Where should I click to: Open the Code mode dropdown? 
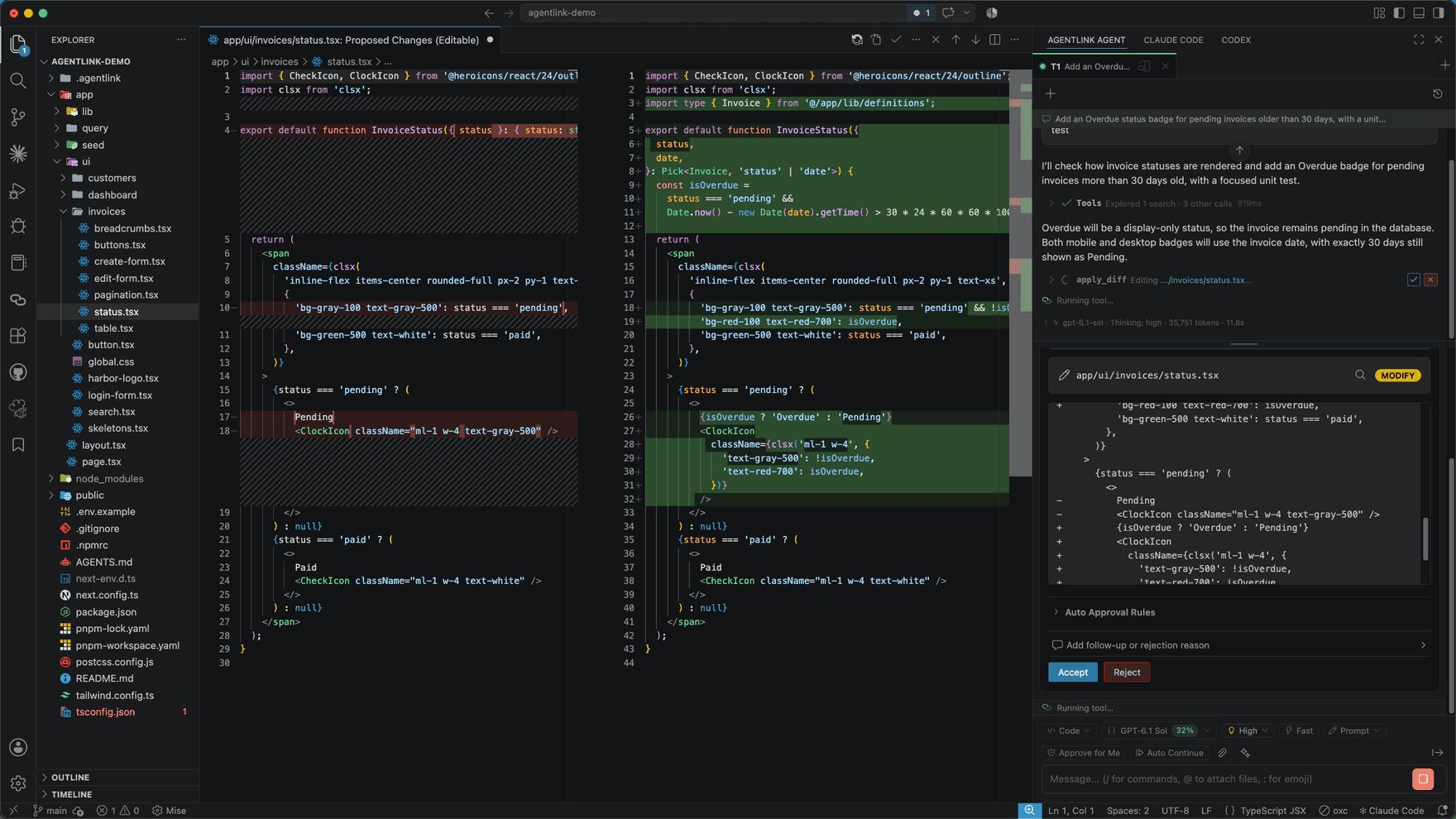click(1069, 730)
